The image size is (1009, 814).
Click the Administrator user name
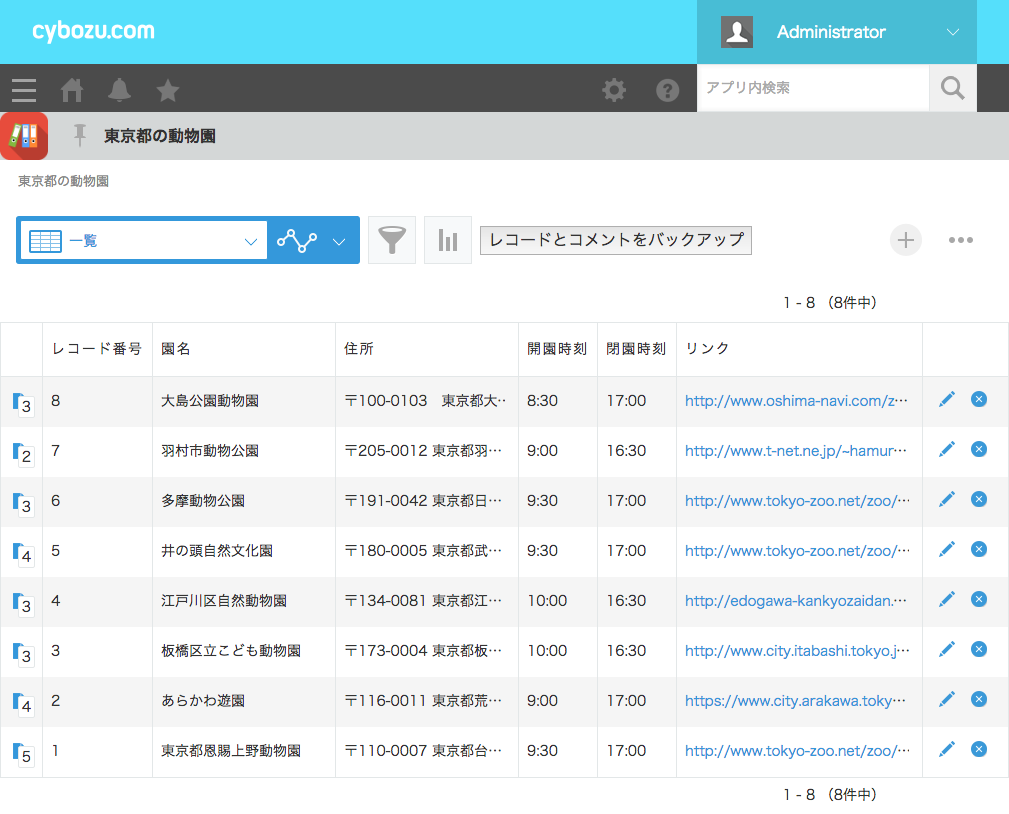pyautogui.click(x=831, y=32)
